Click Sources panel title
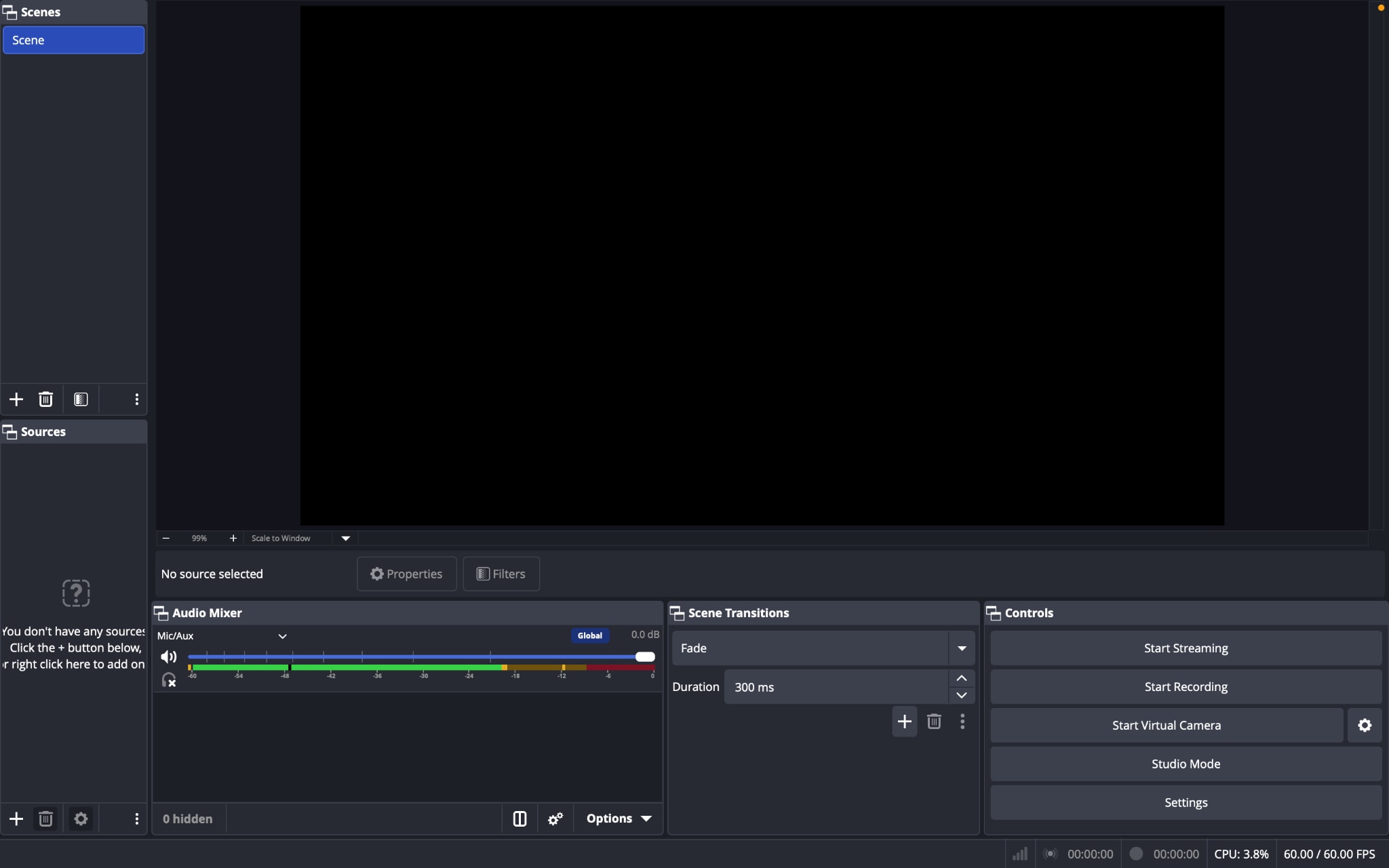1389x868 pixels. 43,432
